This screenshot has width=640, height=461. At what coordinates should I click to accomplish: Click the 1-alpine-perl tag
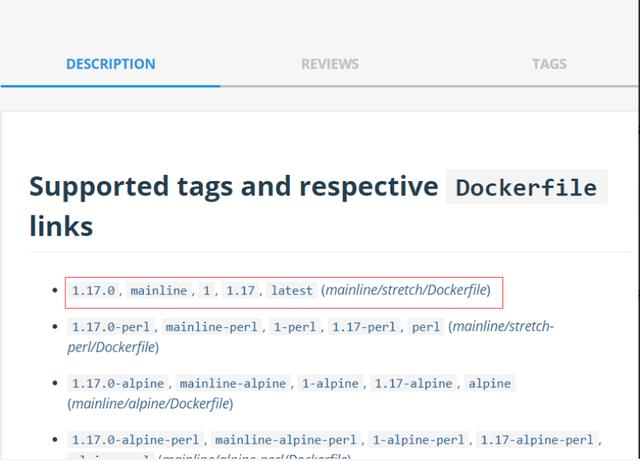pyautogui.click(x=418, y=439)
